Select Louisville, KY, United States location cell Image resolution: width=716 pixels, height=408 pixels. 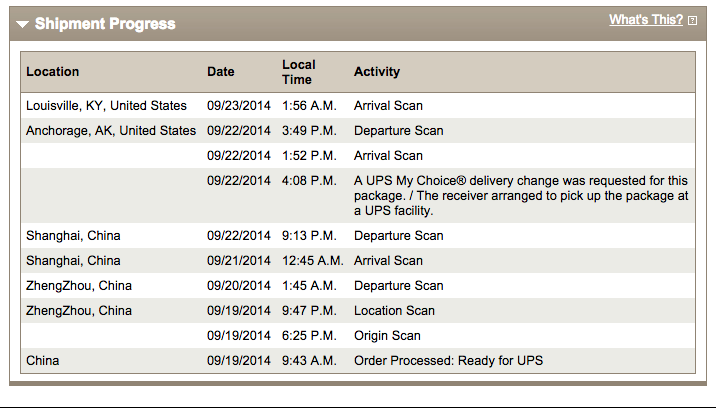106,106
